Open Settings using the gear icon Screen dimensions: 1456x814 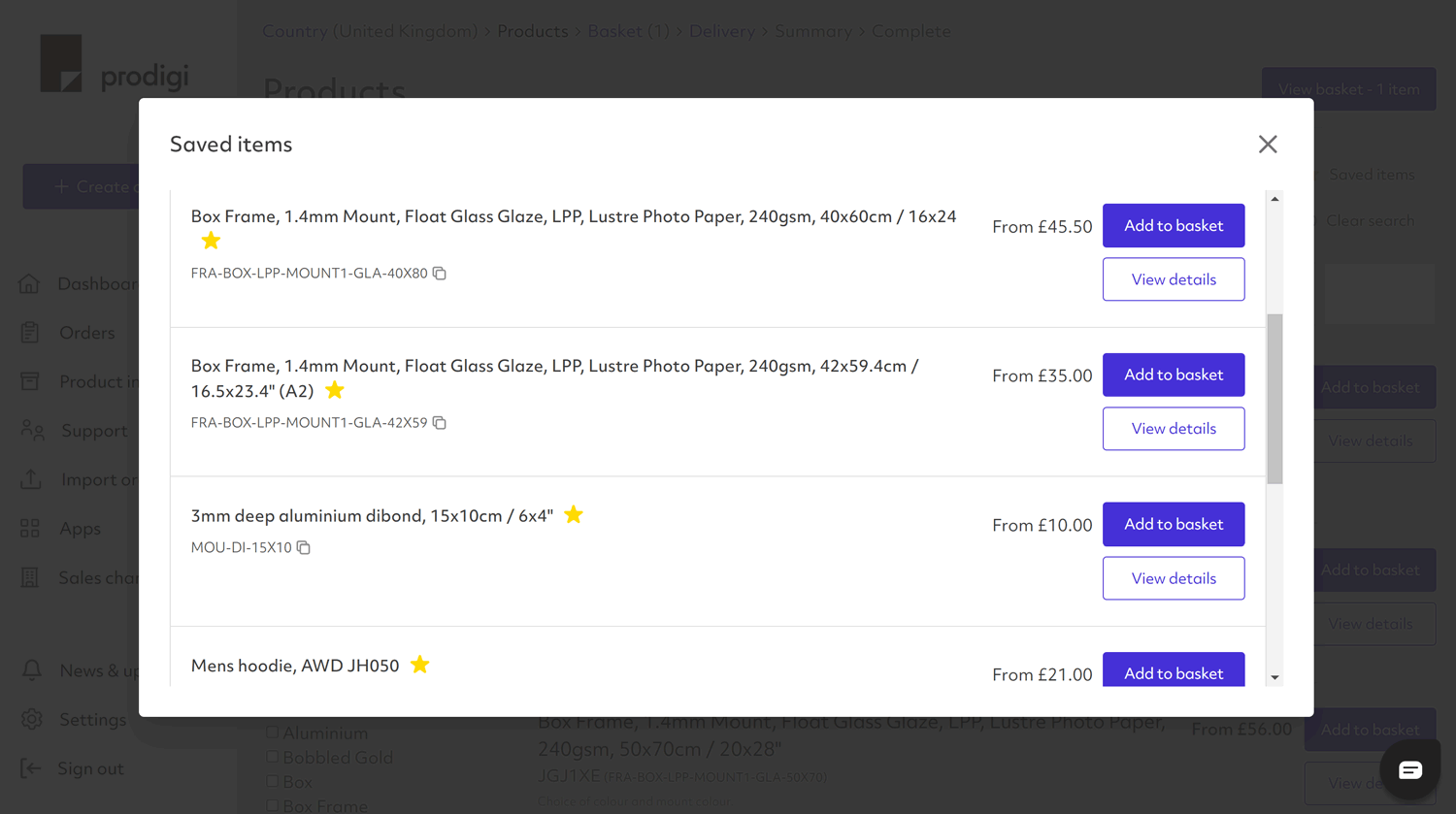click(x=30, y=719)
